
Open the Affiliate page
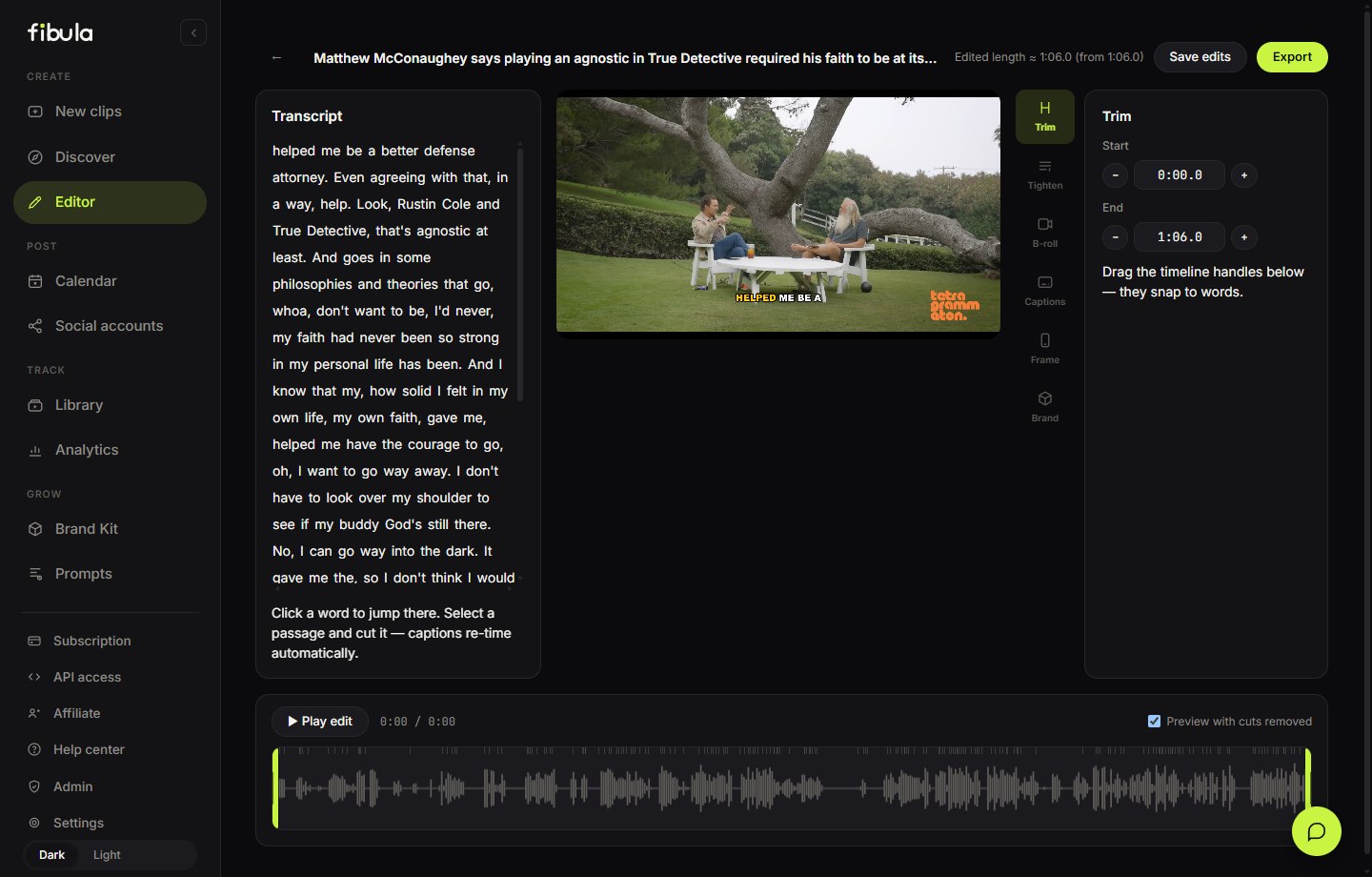pos(110,713)
